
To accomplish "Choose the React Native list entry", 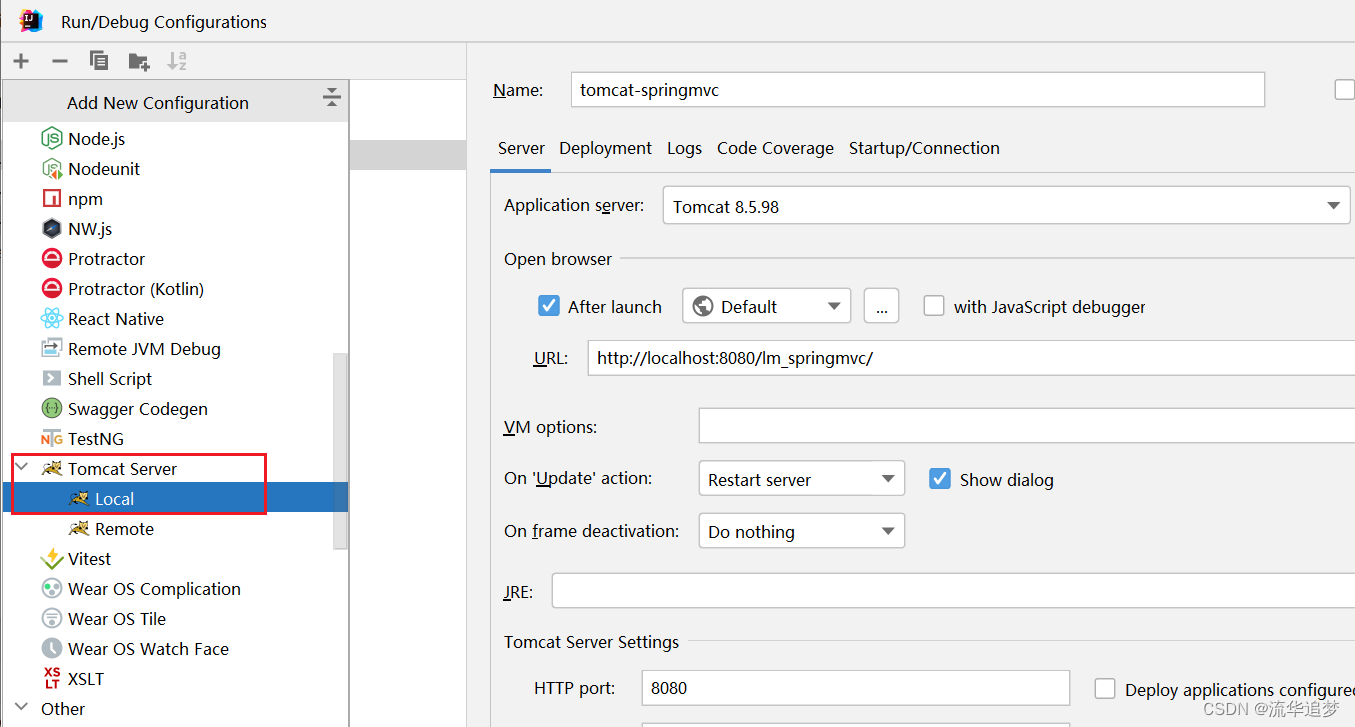I will [x=175, y=319].
